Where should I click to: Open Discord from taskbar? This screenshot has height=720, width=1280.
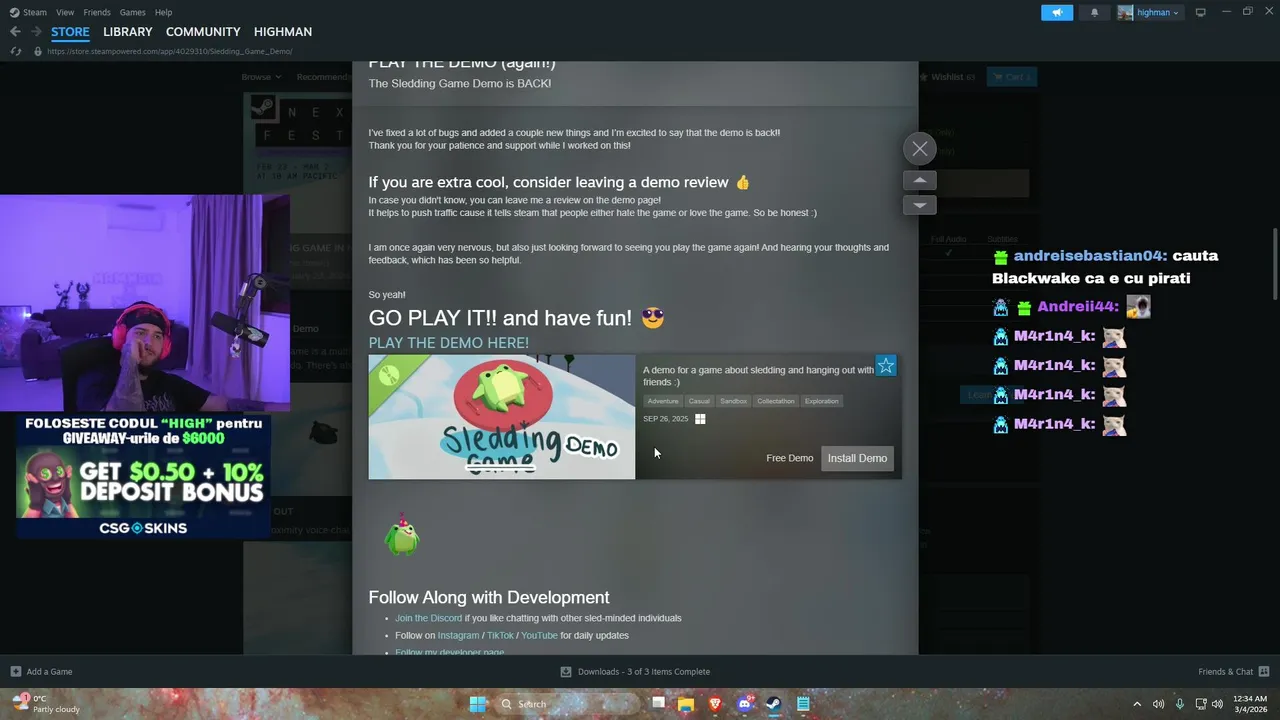[x=744, y=704]
